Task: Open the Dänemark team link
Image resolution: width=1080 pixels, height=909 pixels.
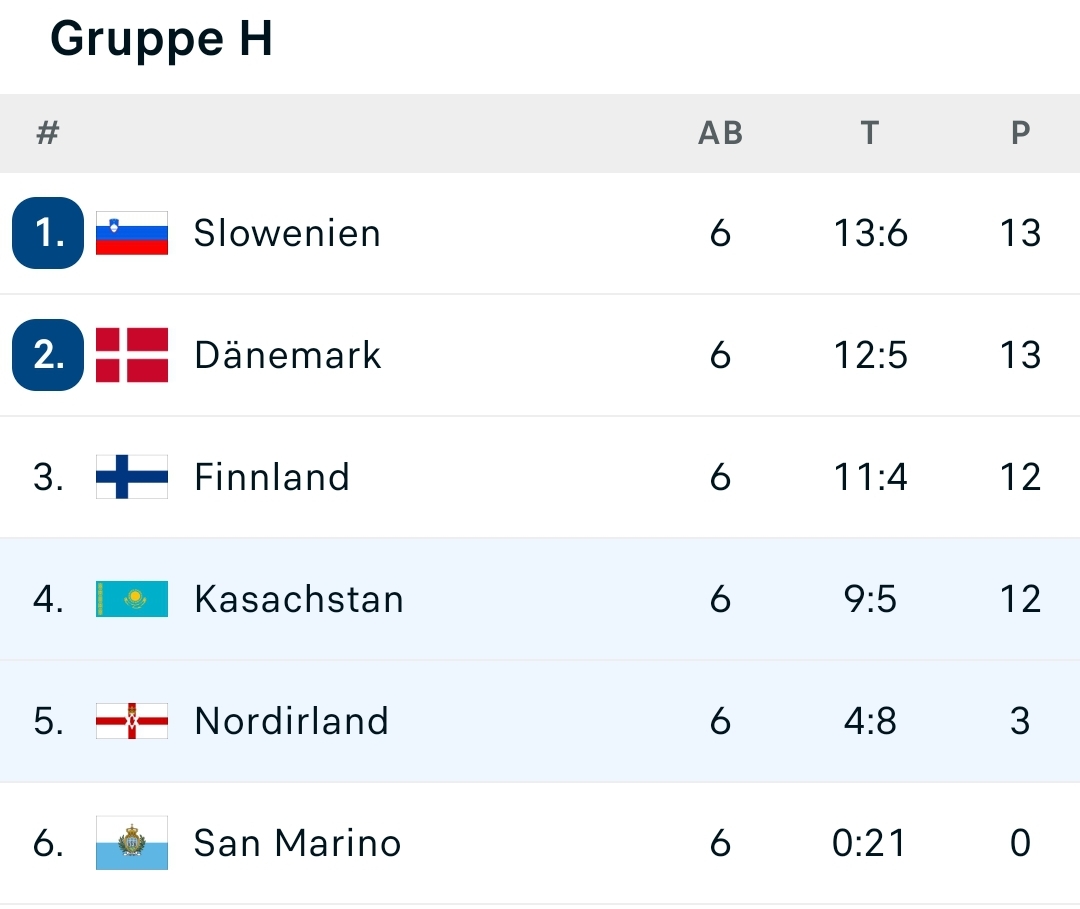Action: click(x=287, y=355)
